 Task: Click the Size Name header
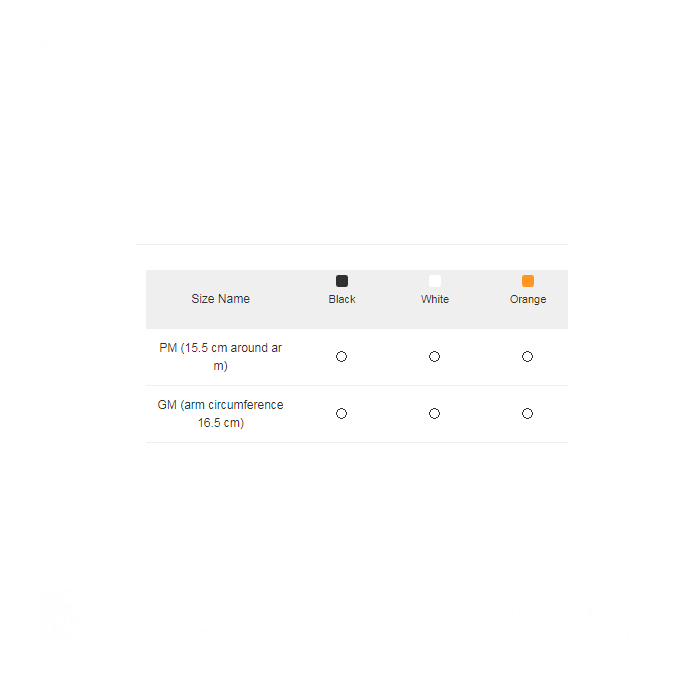coord(221,299)
